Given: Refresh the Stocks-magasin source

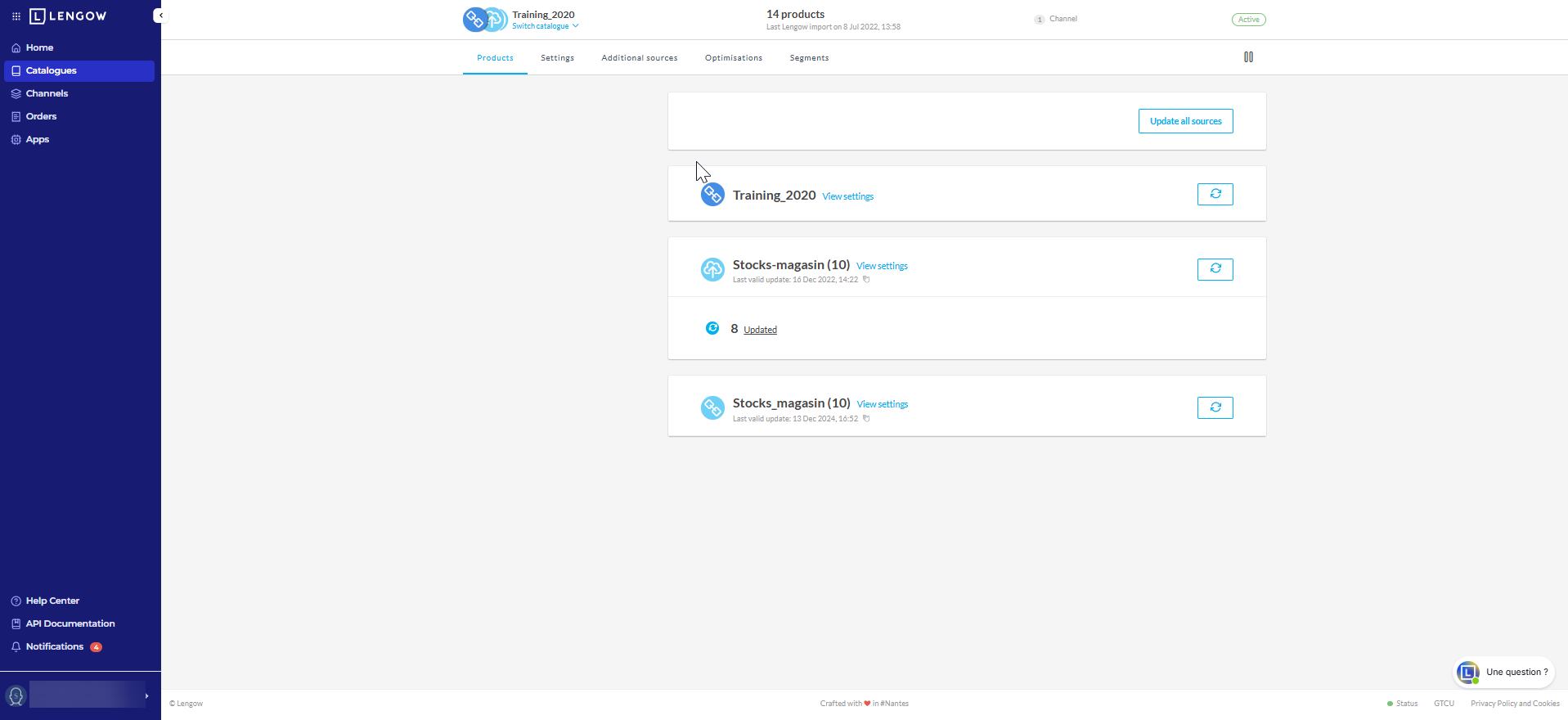Looking at the screenshot, I should 1215,269.
